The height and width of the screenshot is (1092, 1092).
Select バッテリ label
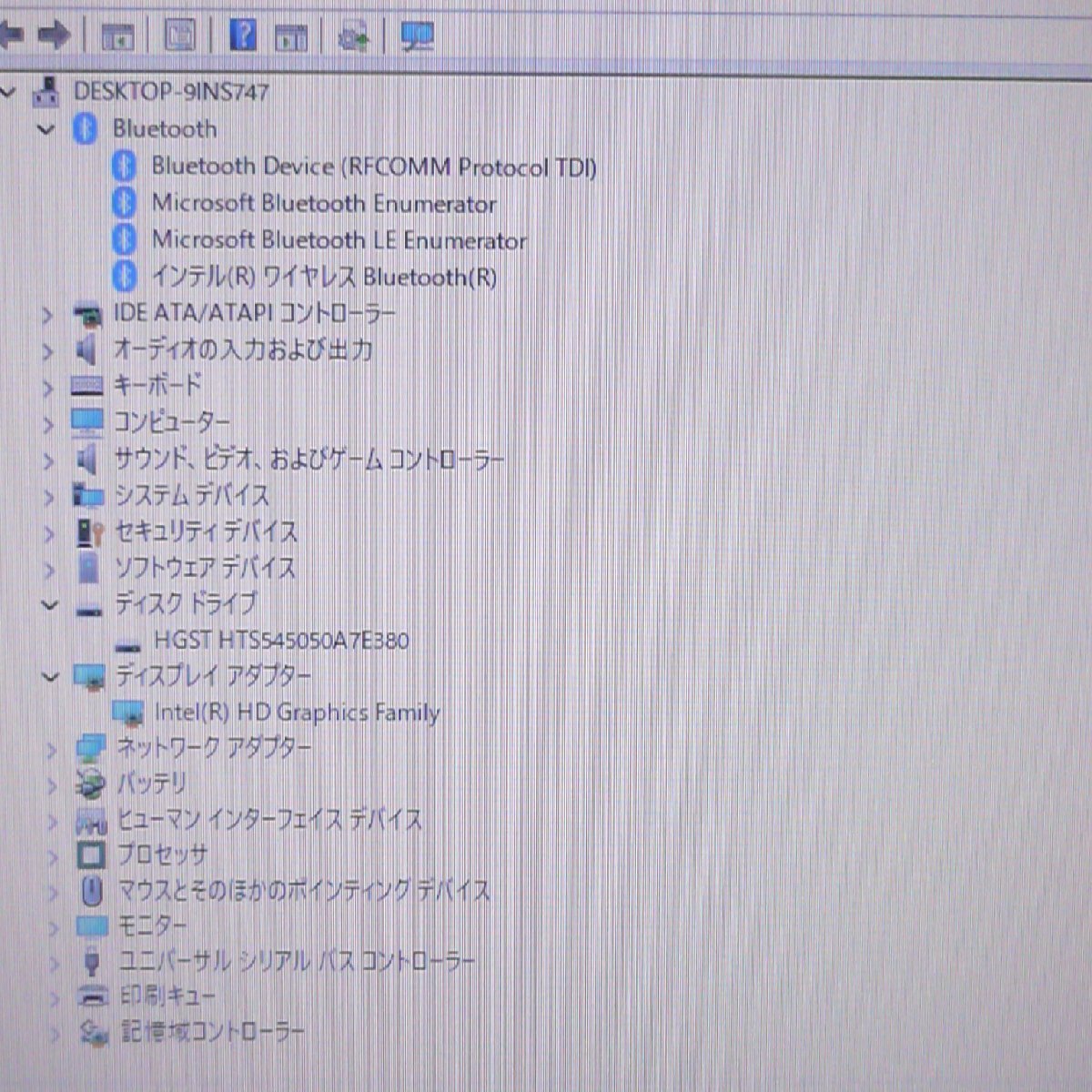click(x=152, y=784)
